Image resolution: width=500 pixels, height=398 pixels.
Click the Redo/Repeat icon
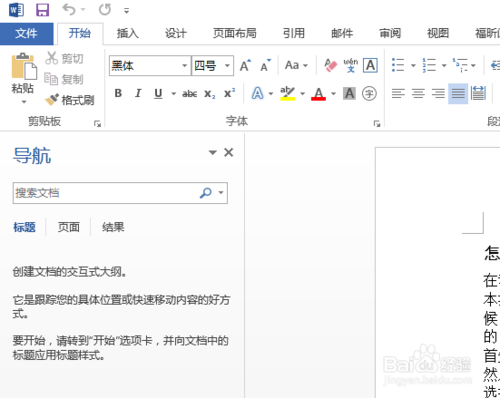click(x=105, y=10)
